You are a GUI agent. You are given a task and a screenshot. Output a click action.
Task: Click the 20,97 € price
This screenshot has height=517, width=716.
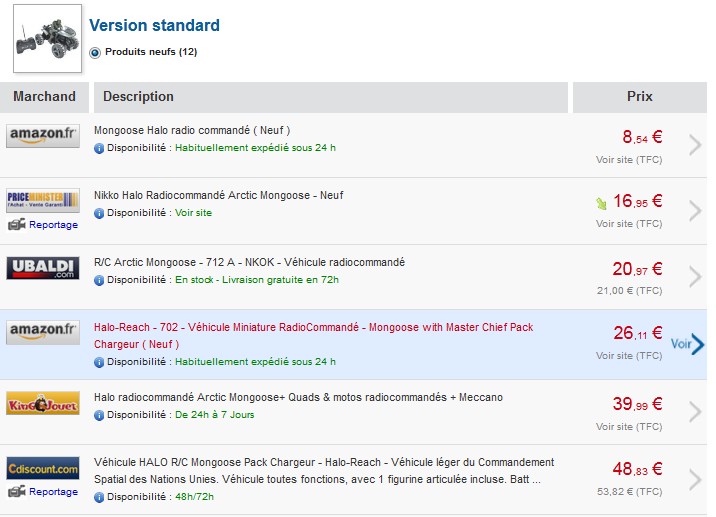[x=637, y=269]
